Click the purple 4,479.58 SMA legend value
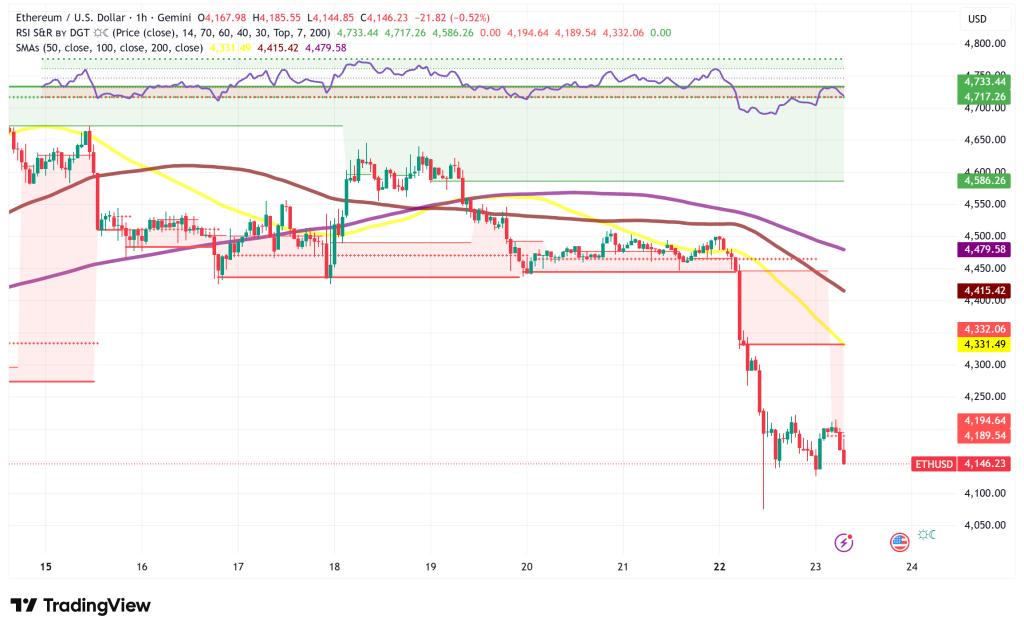This screenshot has width=1024, height=632. 325,48
